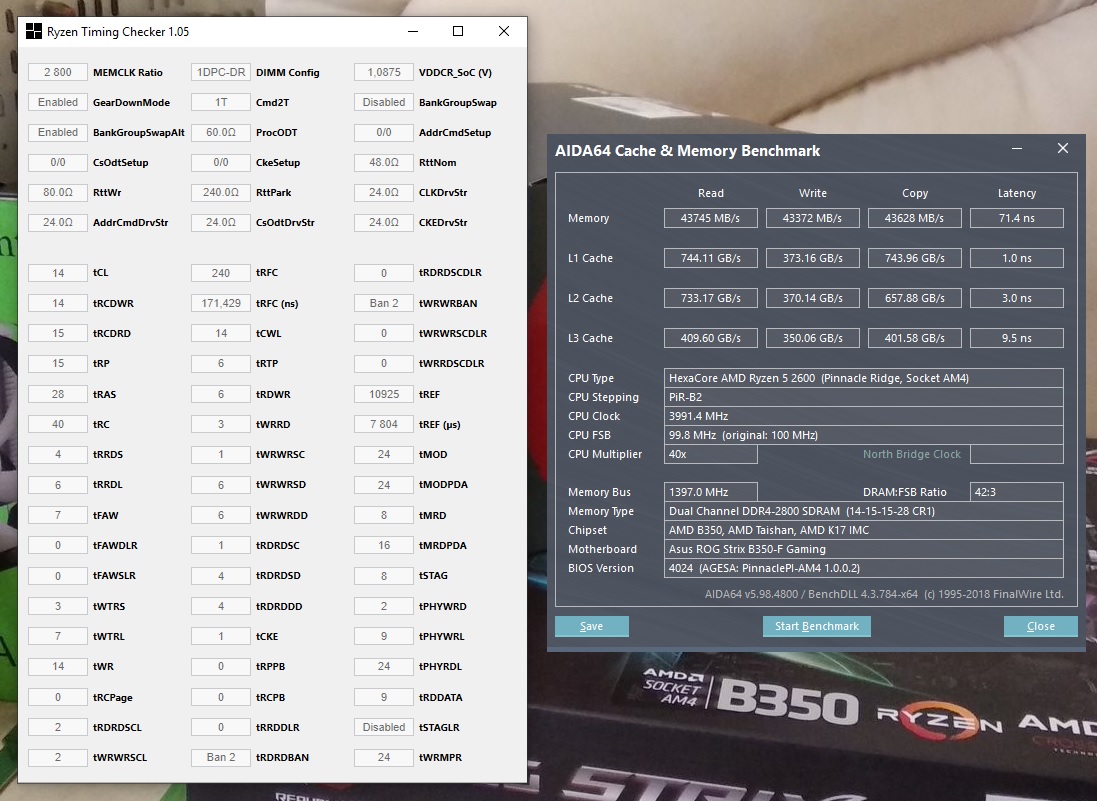Viewport: 1097px width, 801px height.
Task: Maximize the Ryzen Timing Checker window
Action: [458, 31]
